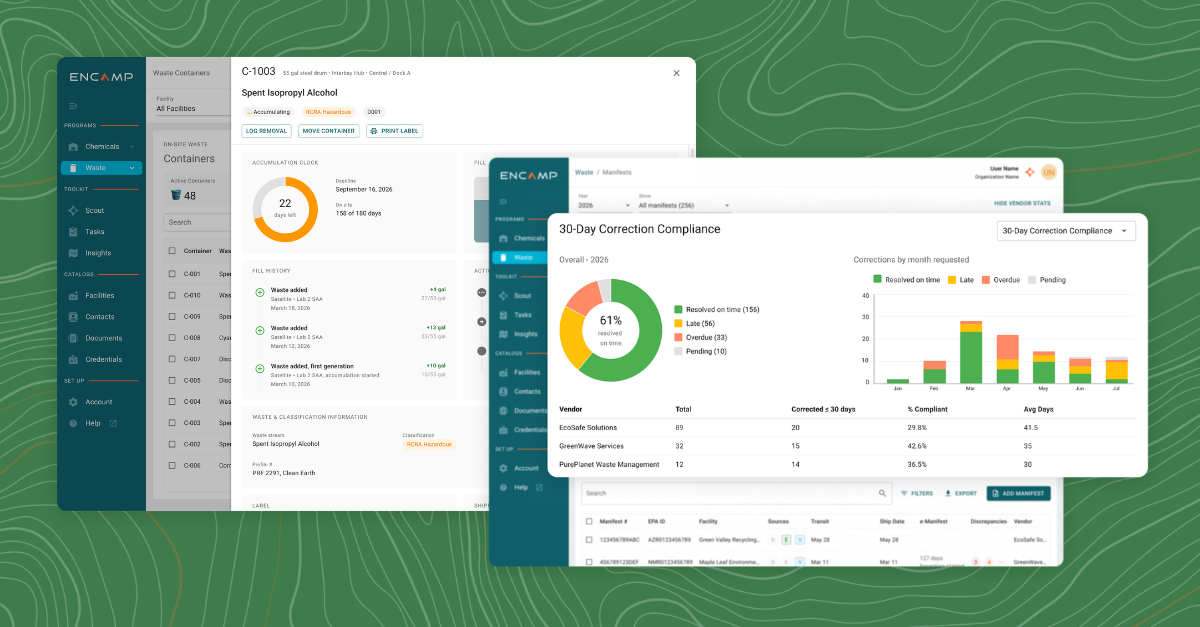Click the Move Container button
Viewport: 1200px width, 627px height.
pyautogui.click(x=329, y=131)
